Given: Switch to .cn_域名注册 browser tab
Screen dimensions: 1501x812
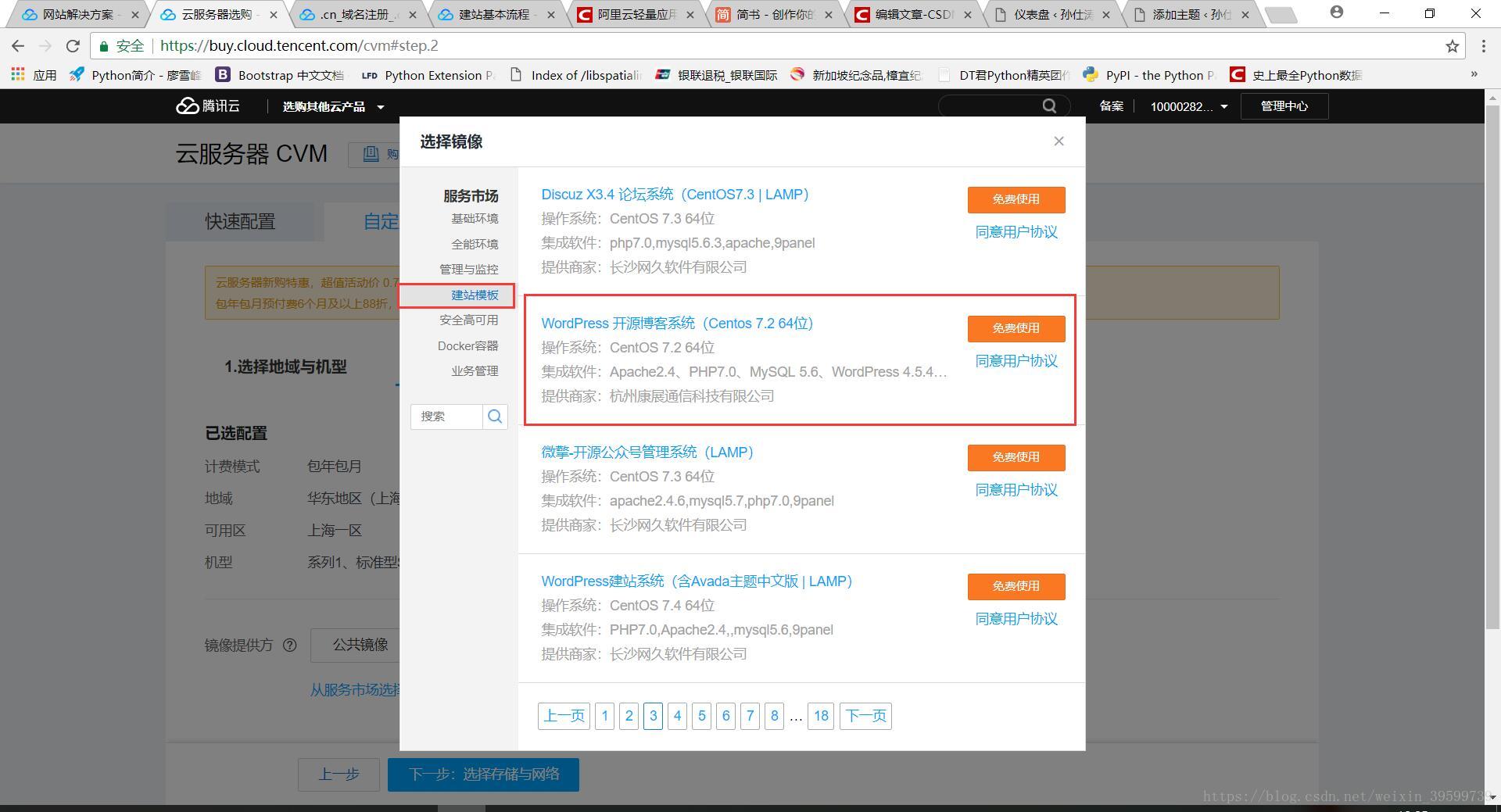Looking at the screenshot, I should coord(359,15).
